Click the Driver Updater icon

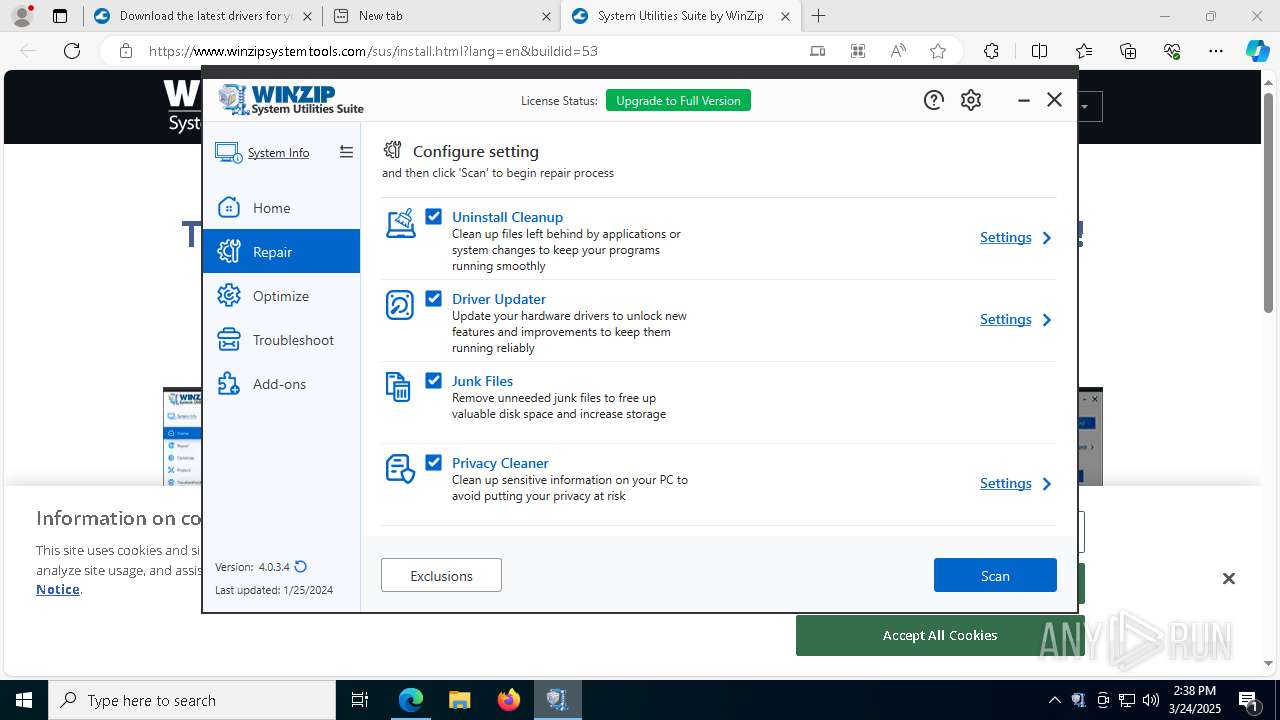point(400,305)
